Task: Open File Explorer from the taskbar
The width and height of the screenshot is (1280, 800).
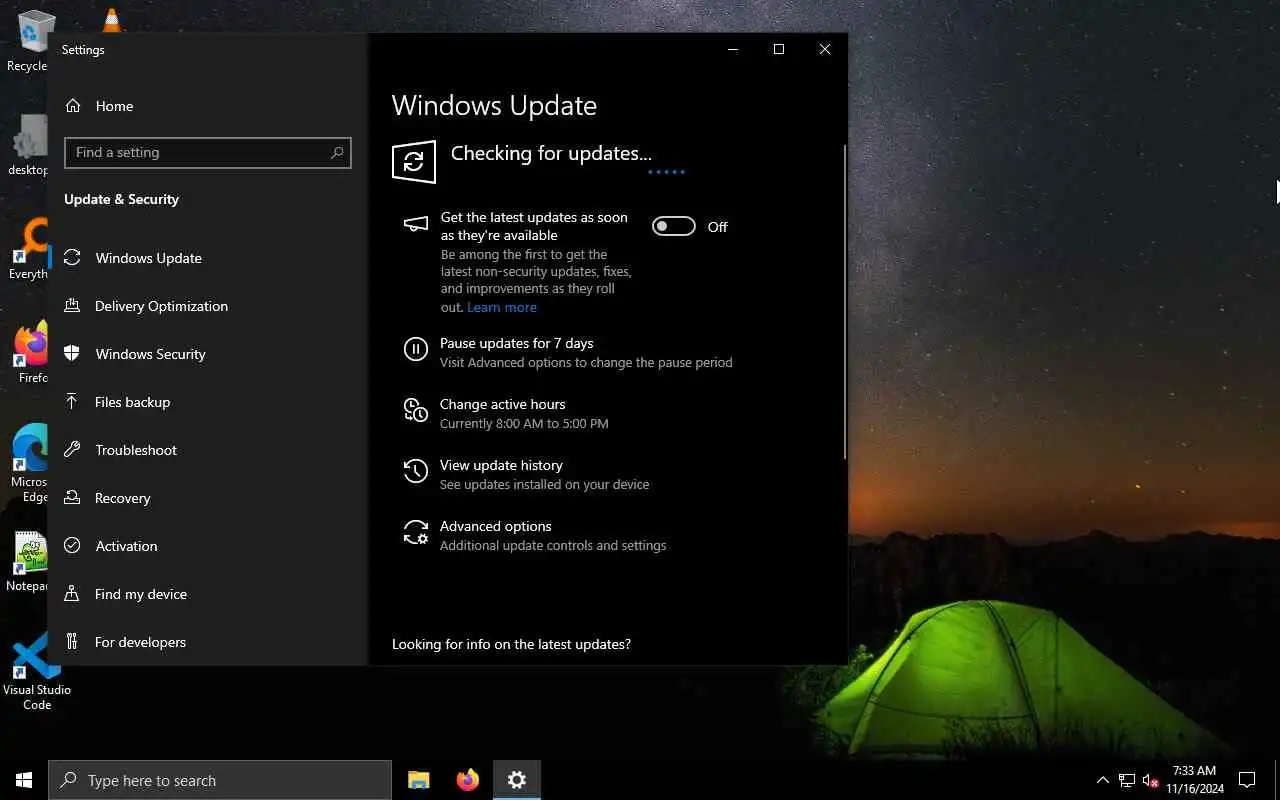Action: pyautogui.click(x=419, y=780)
